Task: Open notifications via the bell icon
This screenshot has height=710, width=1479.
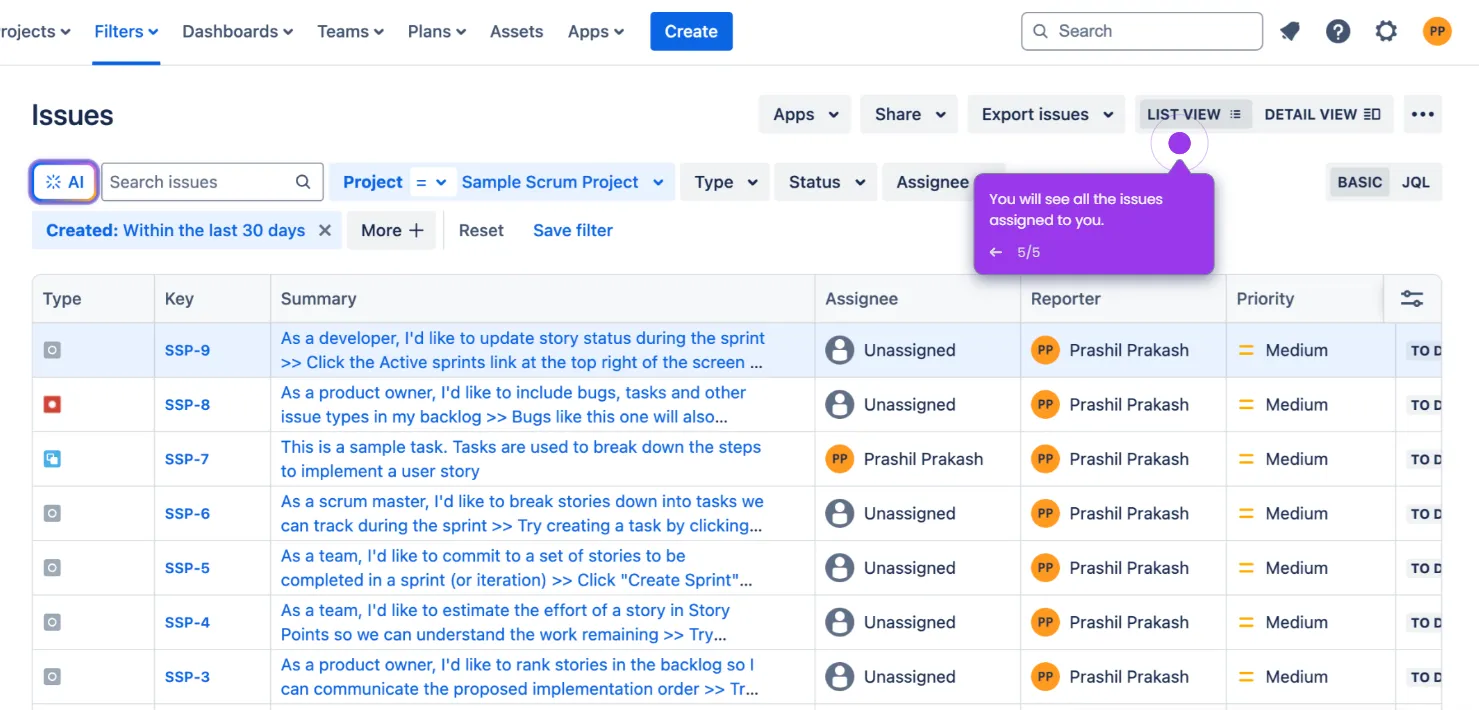Action: 1289,31
